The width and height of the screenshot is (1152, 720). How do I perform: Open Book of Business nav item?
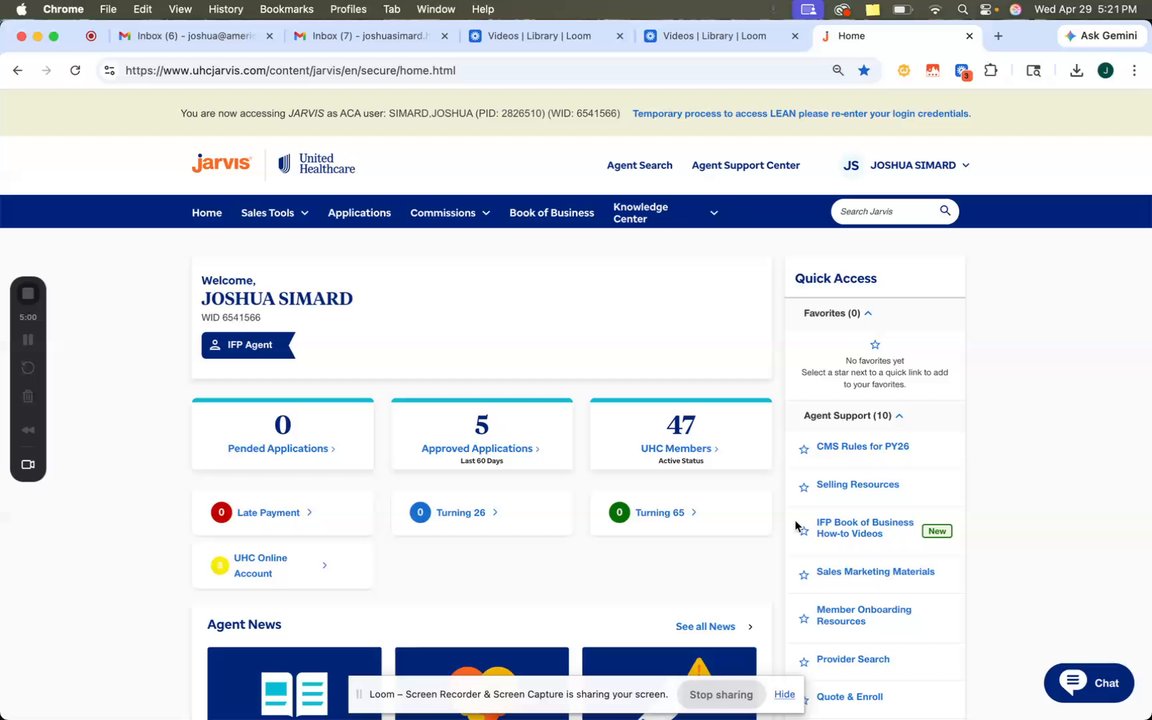point(552,212)
